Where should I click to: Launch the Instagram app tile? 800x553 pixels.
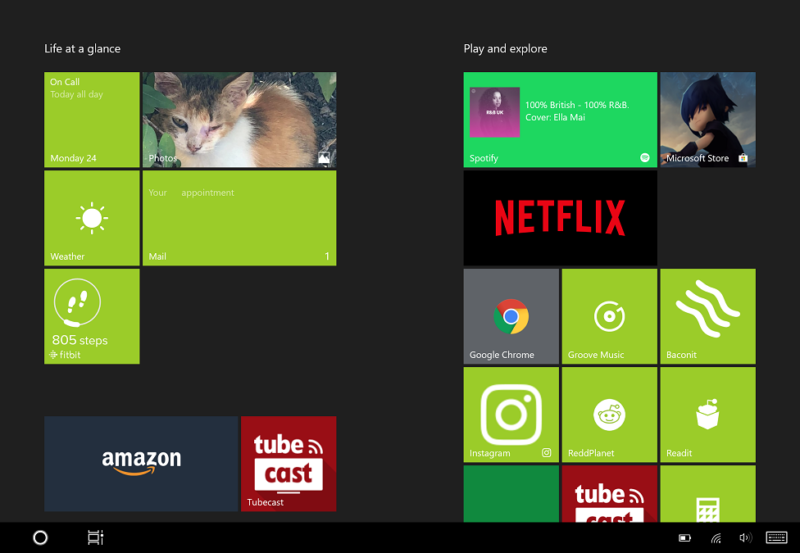click(x=511, y=414)
